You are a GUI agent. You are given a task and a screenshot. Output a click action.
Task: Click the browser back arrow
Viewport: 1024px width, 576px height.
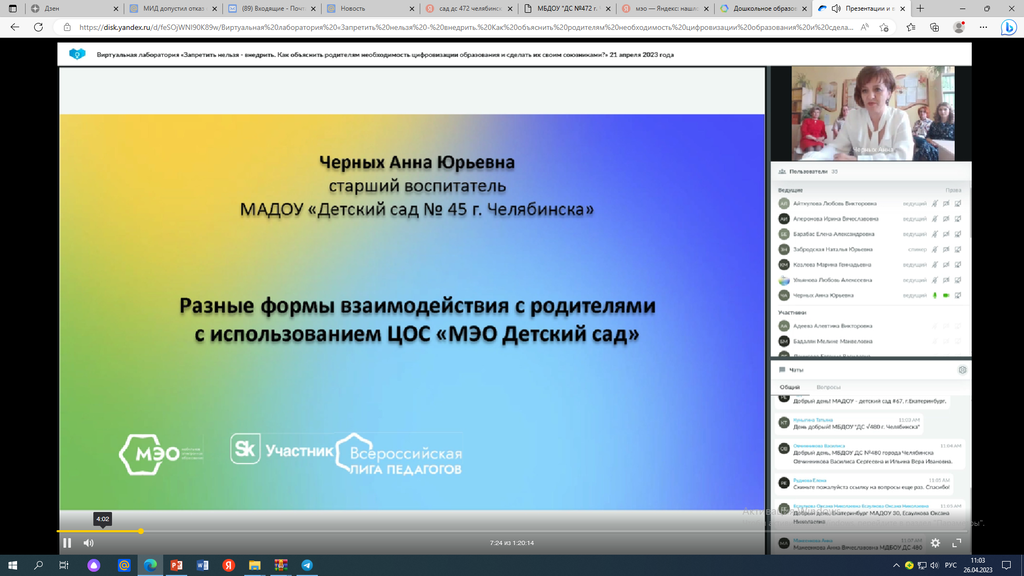(14, 28)
